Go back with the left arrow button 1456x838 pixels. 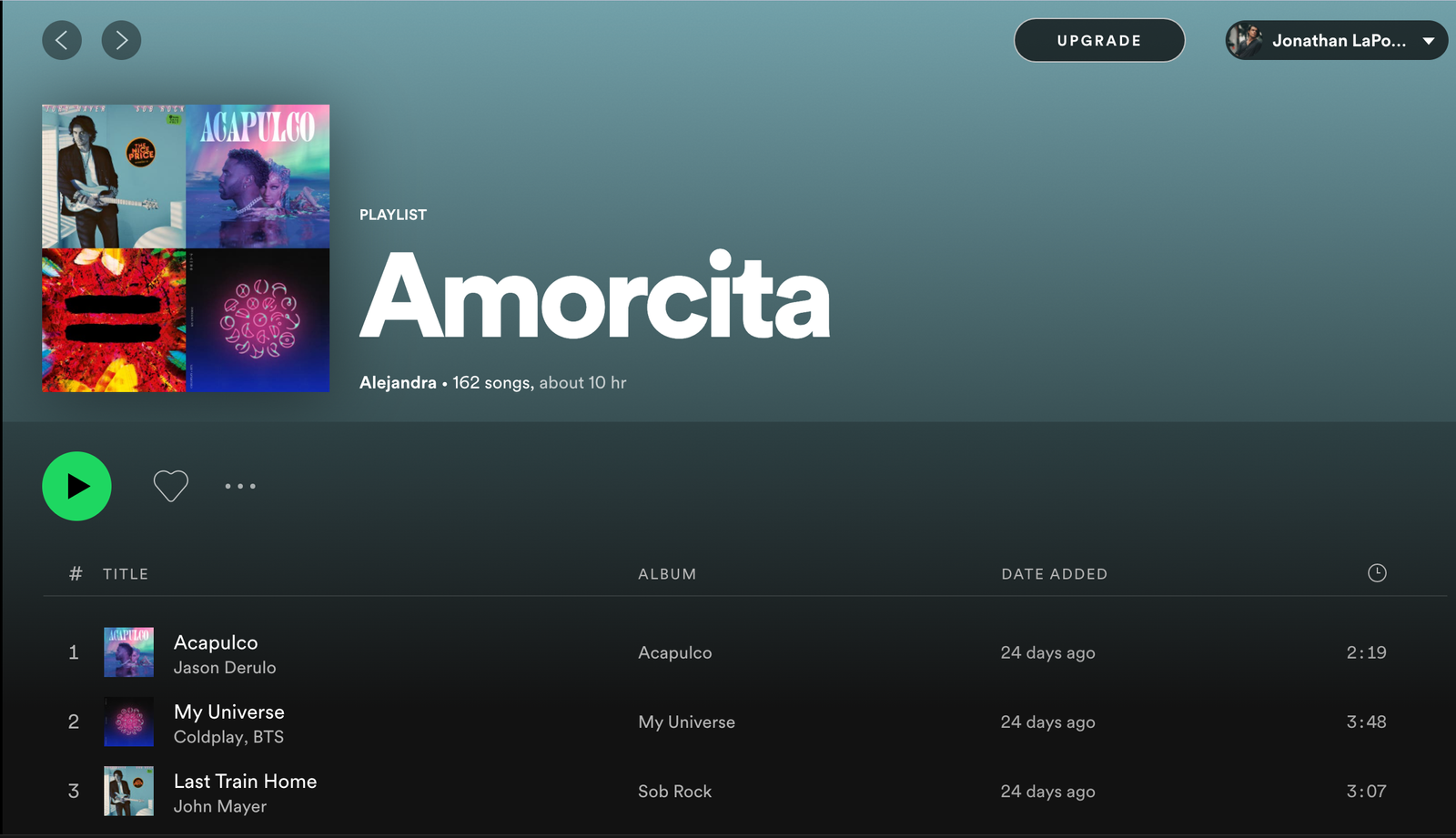coord(62,40)
